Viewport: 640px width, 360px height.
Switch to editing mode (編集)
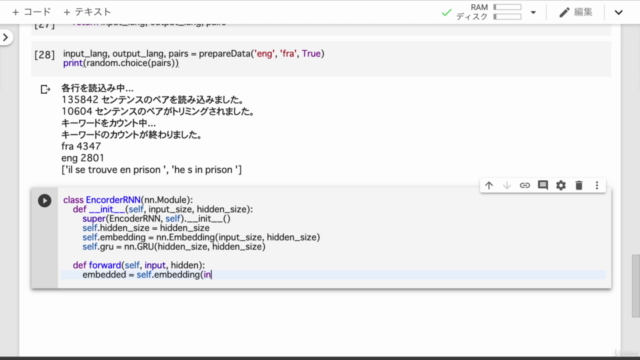point(576,12)
